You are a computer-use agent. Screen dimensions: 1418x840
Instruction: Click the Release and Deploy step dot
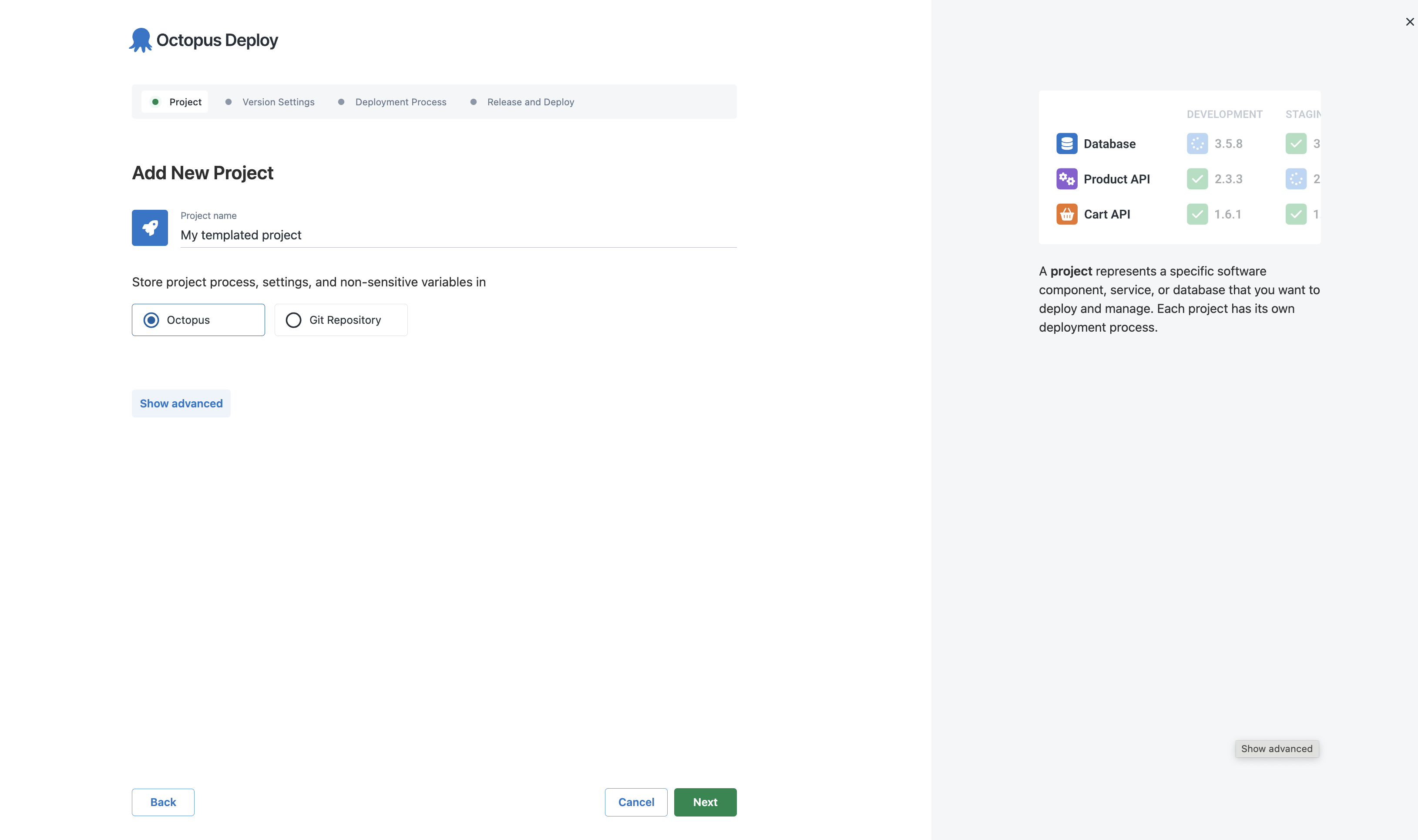pos(473,102)
